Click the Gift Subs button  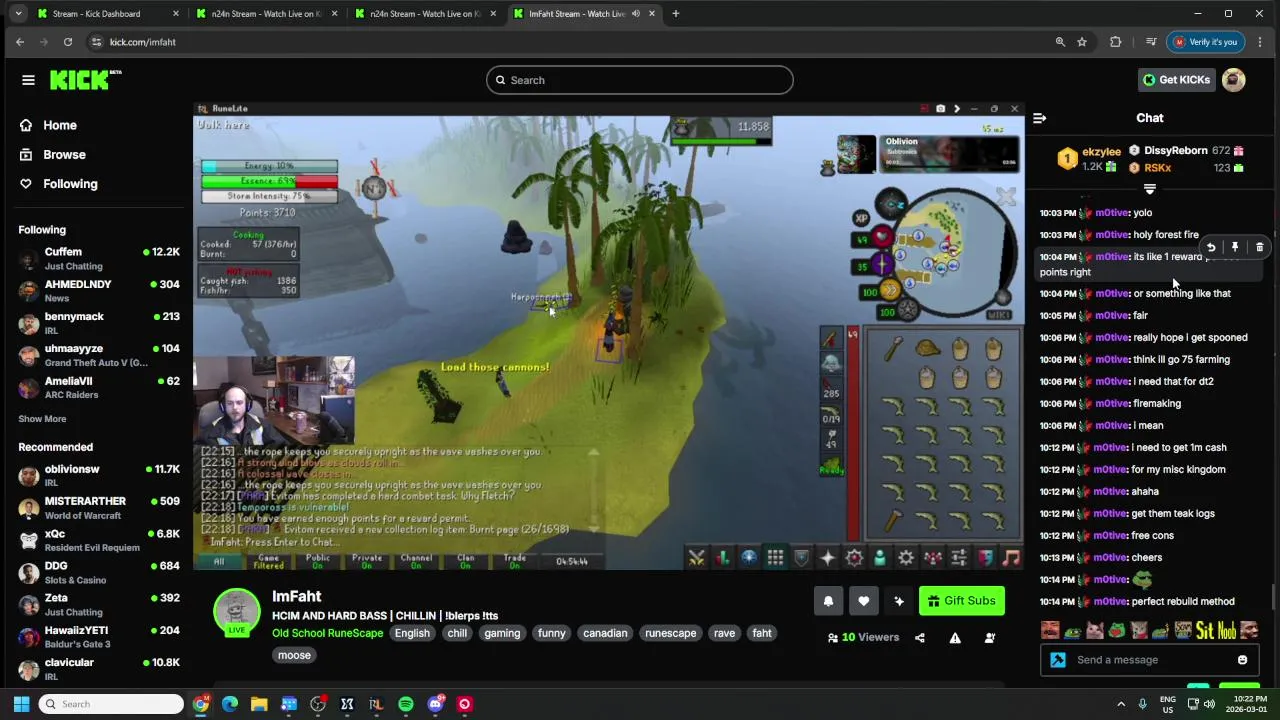pos(961,601)
